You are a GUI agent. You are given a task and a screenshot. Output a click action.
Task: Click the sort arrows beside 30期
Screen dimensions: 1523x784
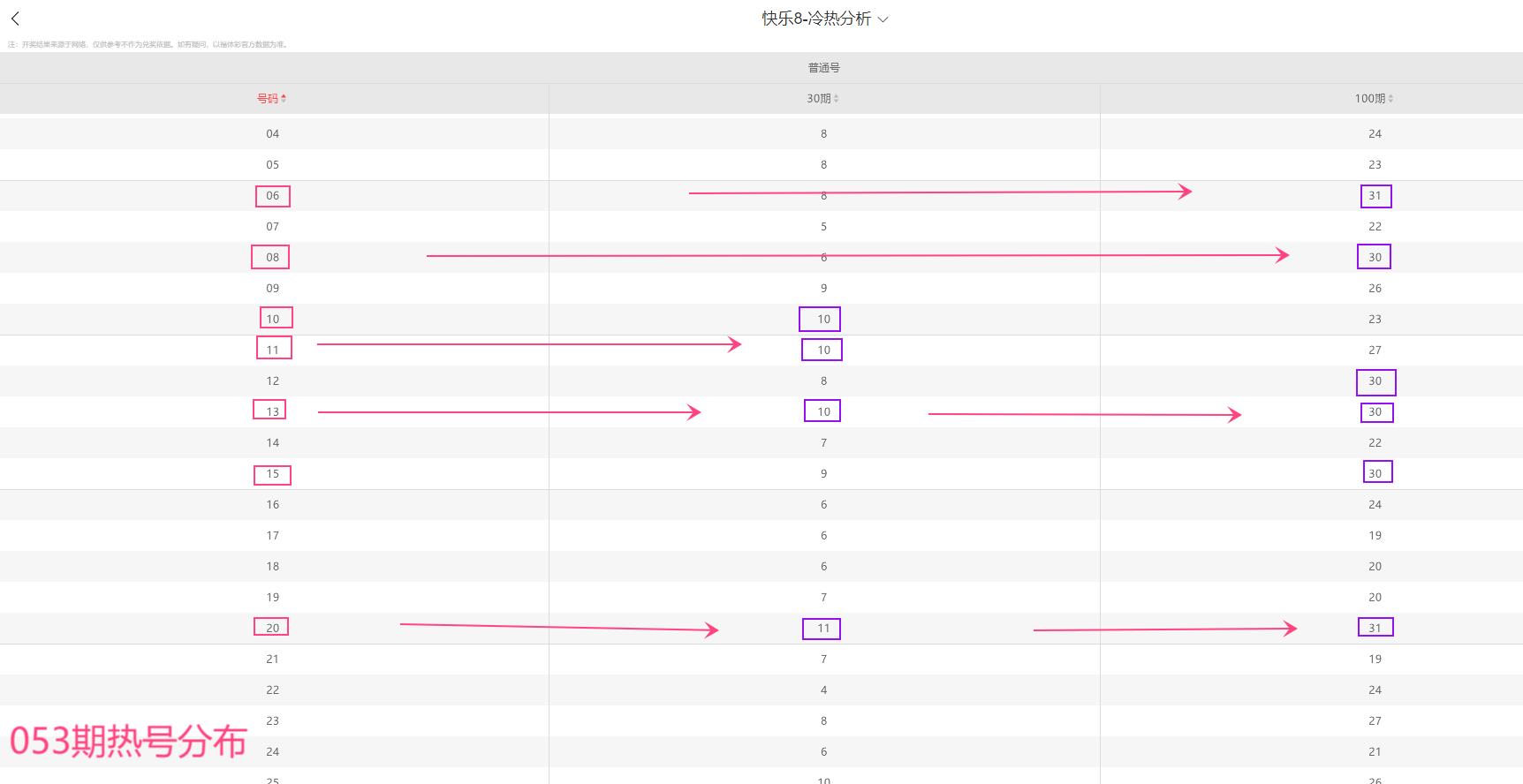[x=836, y=99]
